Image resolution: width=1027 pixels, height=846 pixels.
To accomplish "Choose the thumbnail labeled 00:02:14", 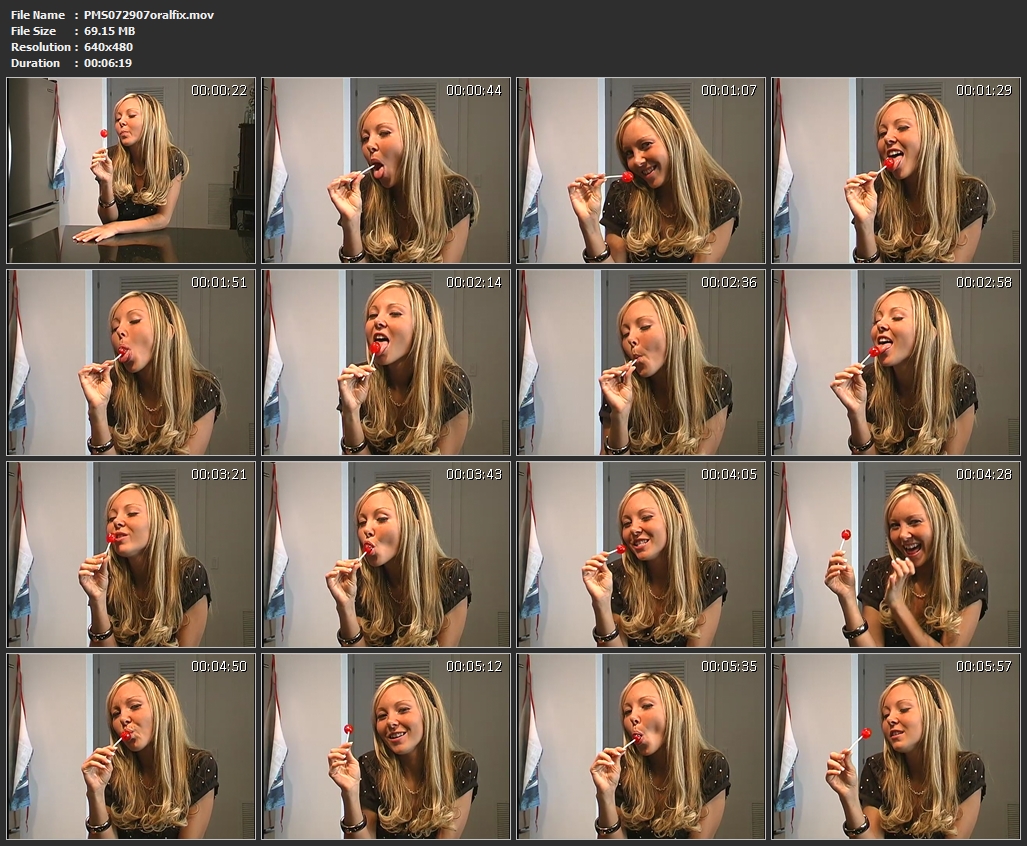I will tap(386, 362).
